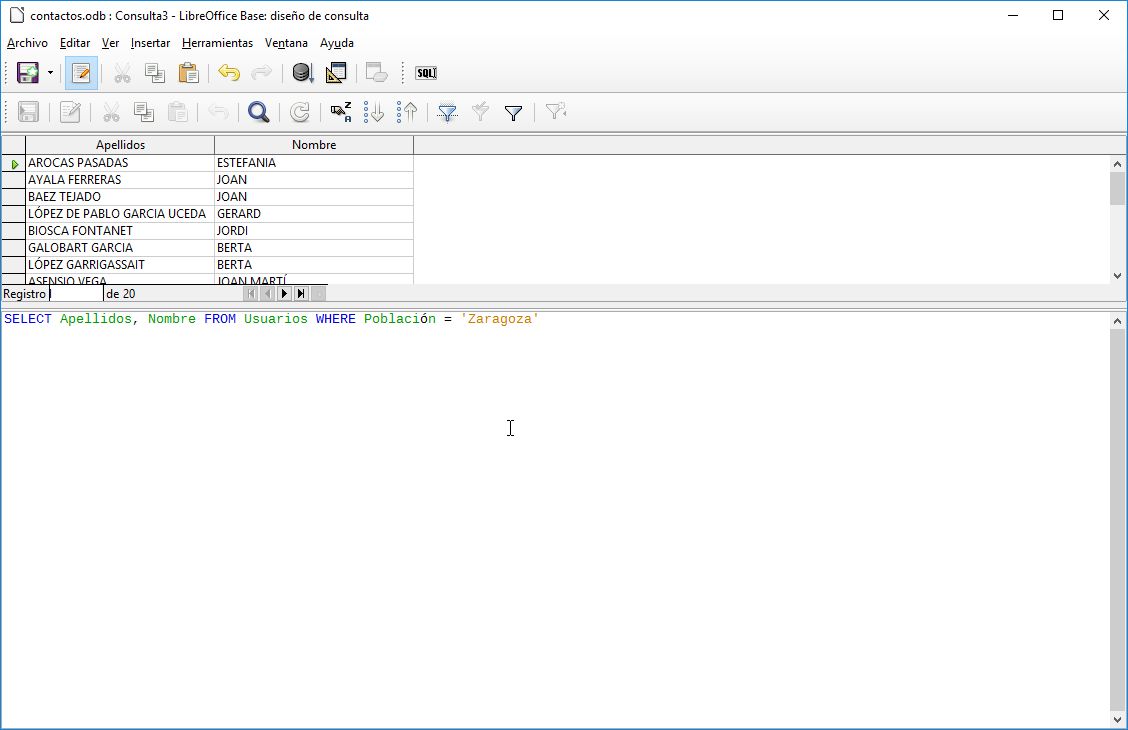Toggle Edit mode pencil icon in top toolbar
Screen dimensions: 1128x730
(81, 73)
